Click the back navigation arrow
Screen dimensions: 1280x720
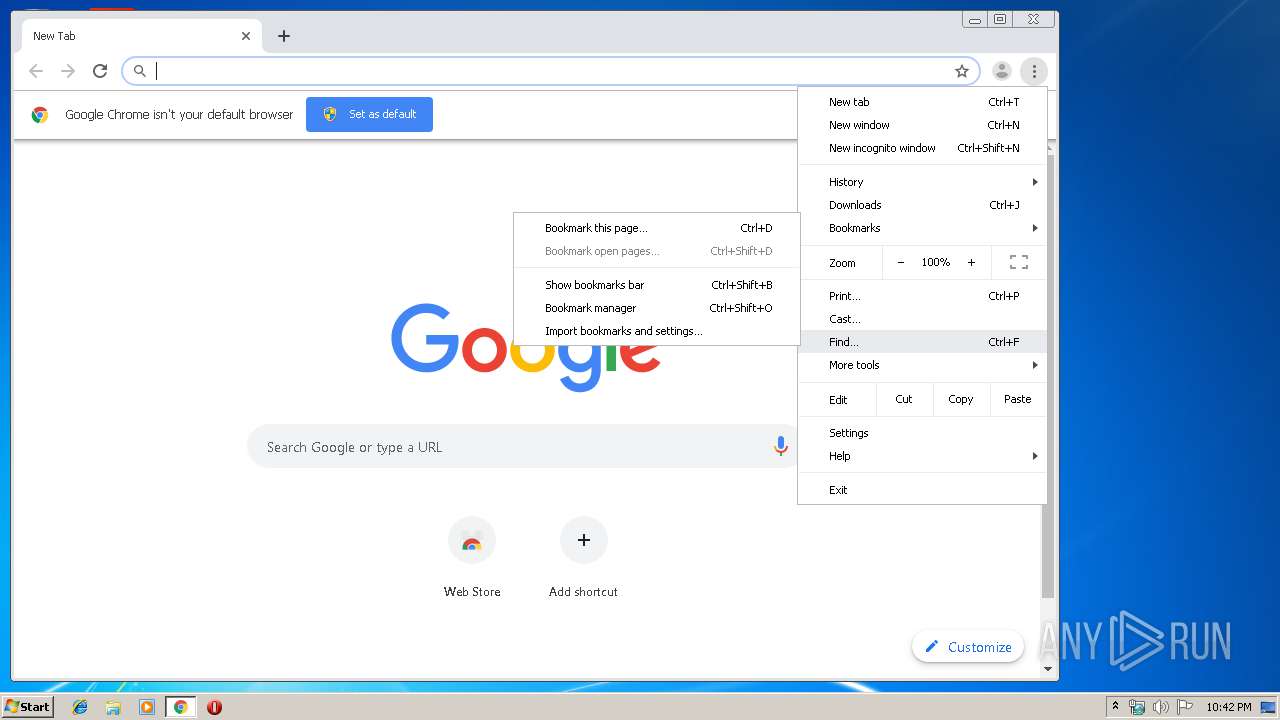coord(36,71)
